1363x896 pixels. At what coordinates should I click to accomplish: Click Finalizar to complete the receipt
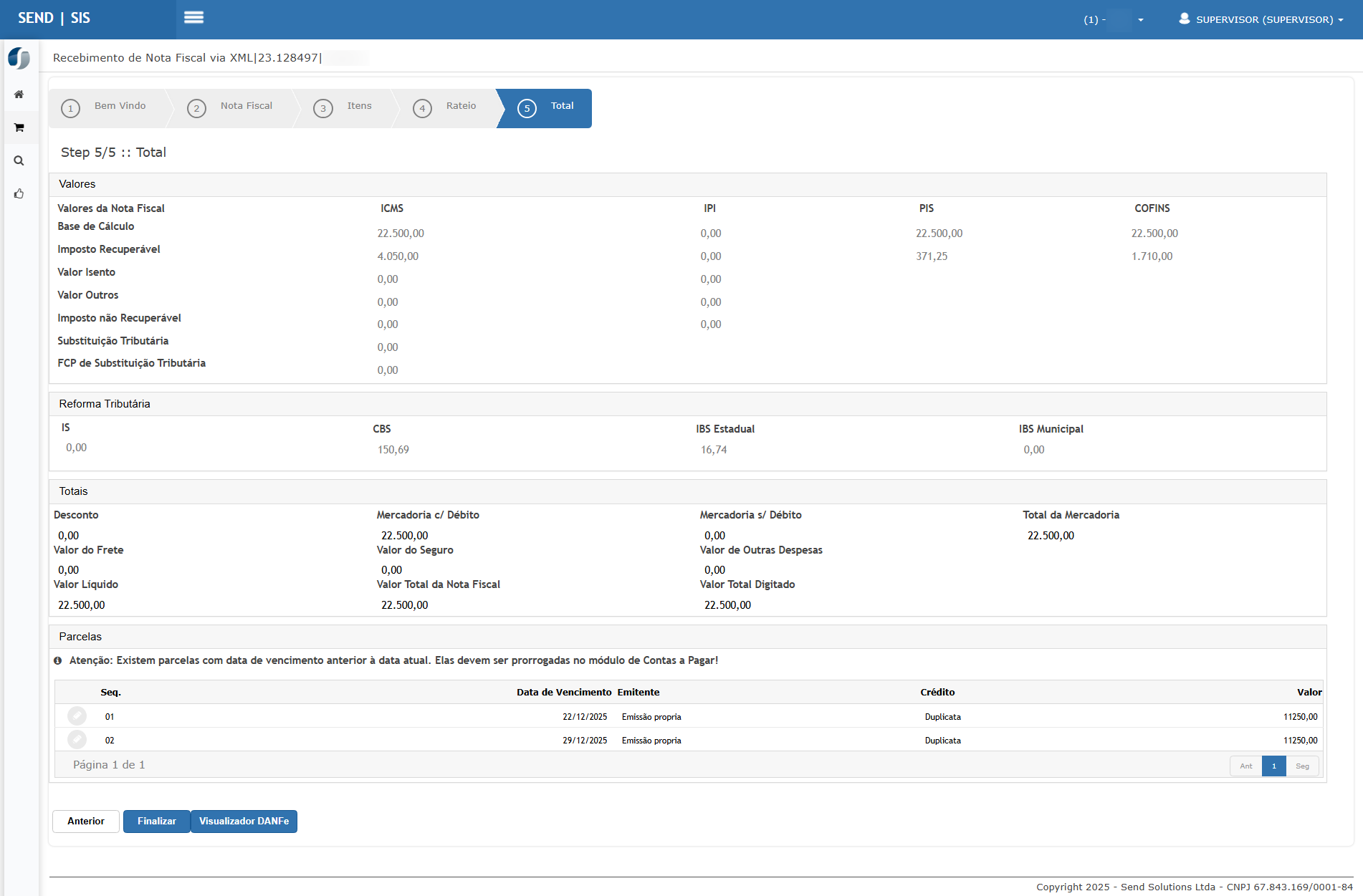click(156, 822)
